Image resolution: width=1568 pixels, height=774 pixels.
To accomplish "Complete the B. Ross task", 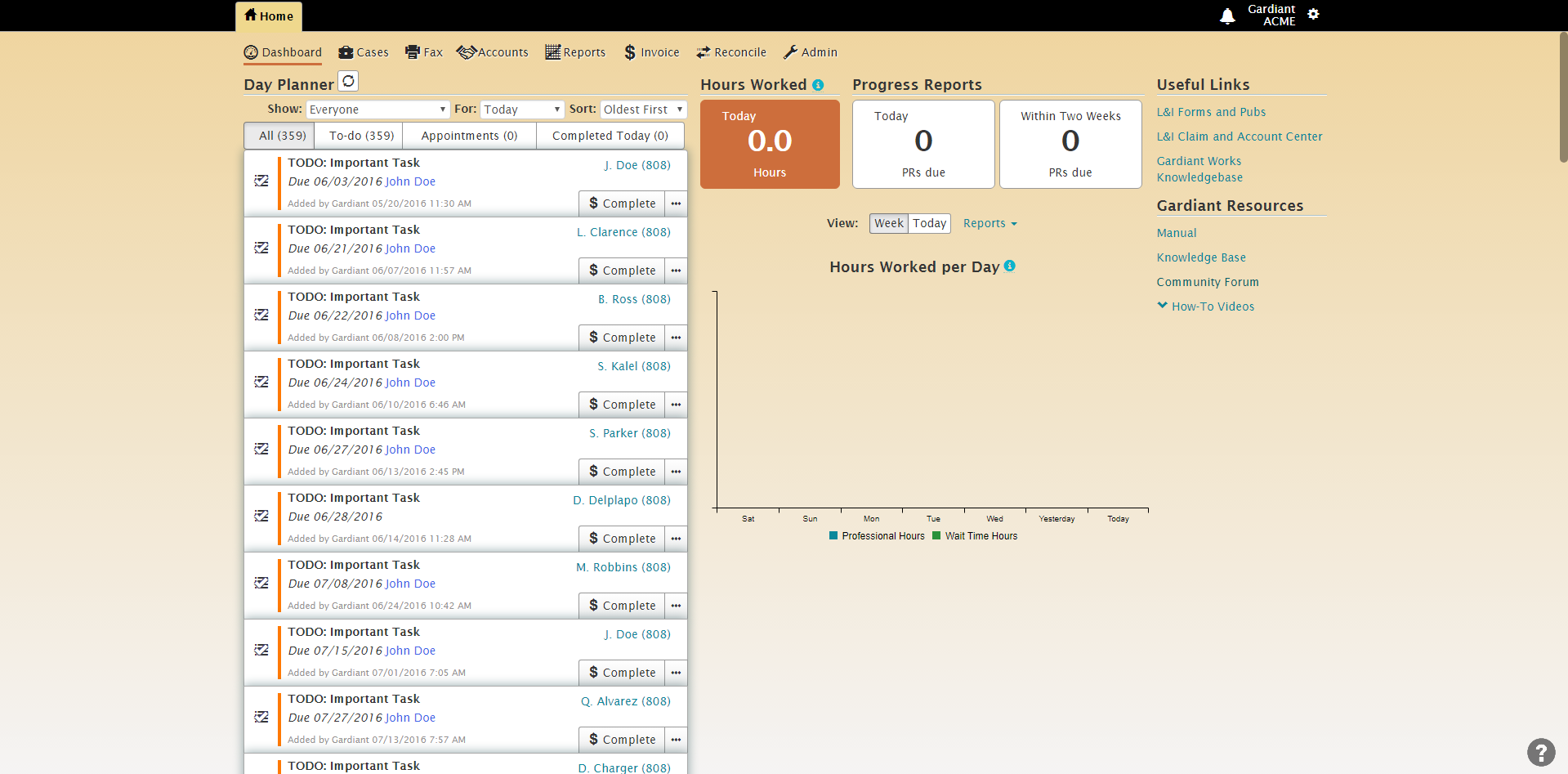I will click(622, 338).
